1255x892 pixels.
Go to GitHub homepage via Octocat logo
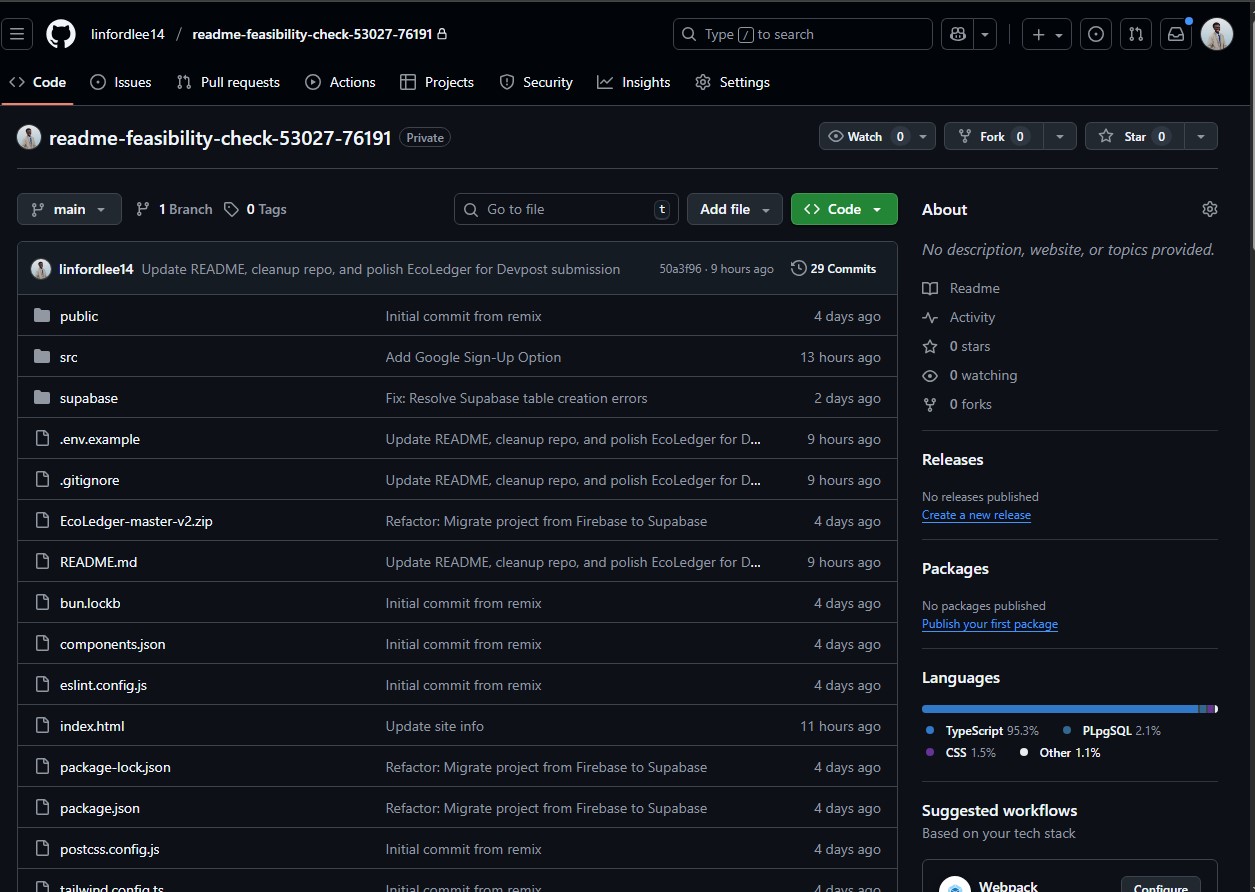pyautogui.click(x=61, y=34)
